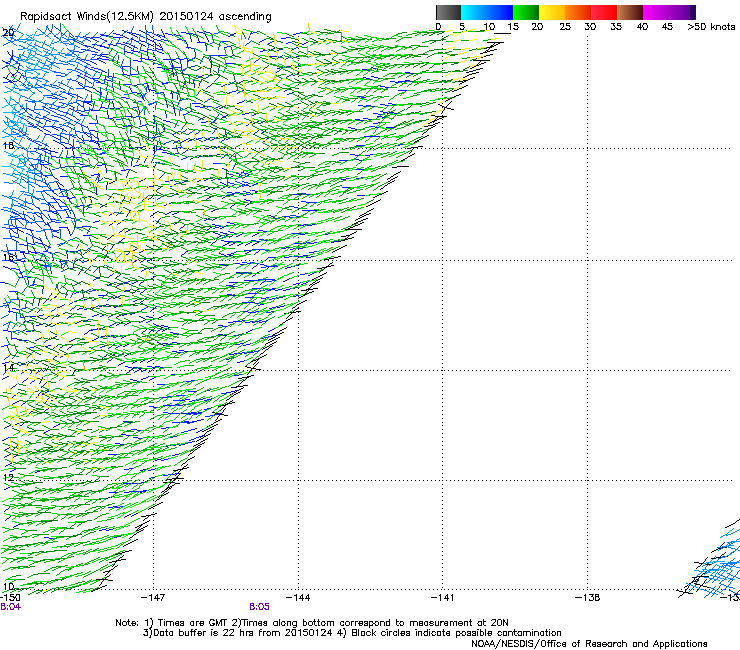Click the blue 10-15 knots legend swatch
This screenshot has height=650, width=740.
[500, 12]
